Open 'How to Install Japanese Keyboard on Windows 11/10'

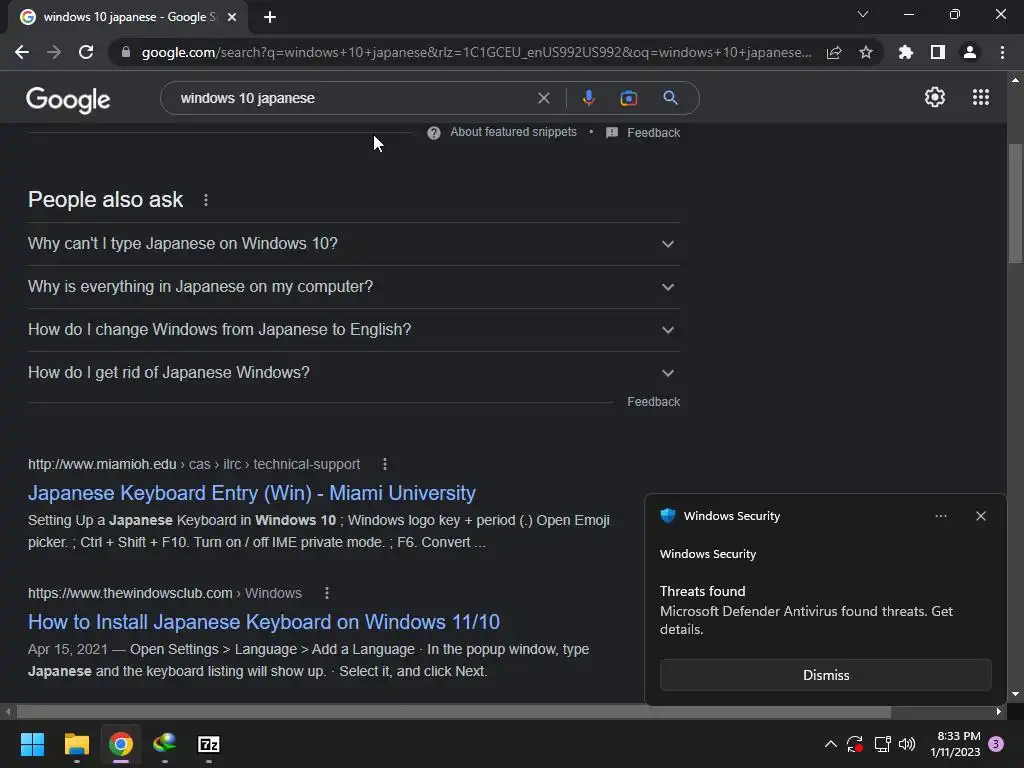point(264,622)
